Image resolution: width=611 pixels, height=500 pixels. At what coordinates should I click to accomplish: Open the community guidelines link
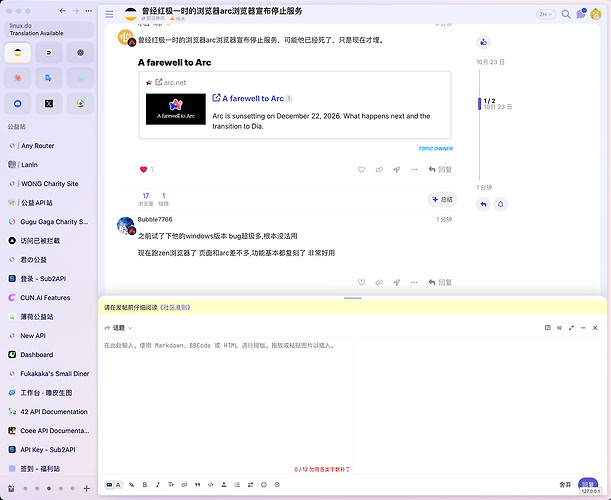[175, 307]
